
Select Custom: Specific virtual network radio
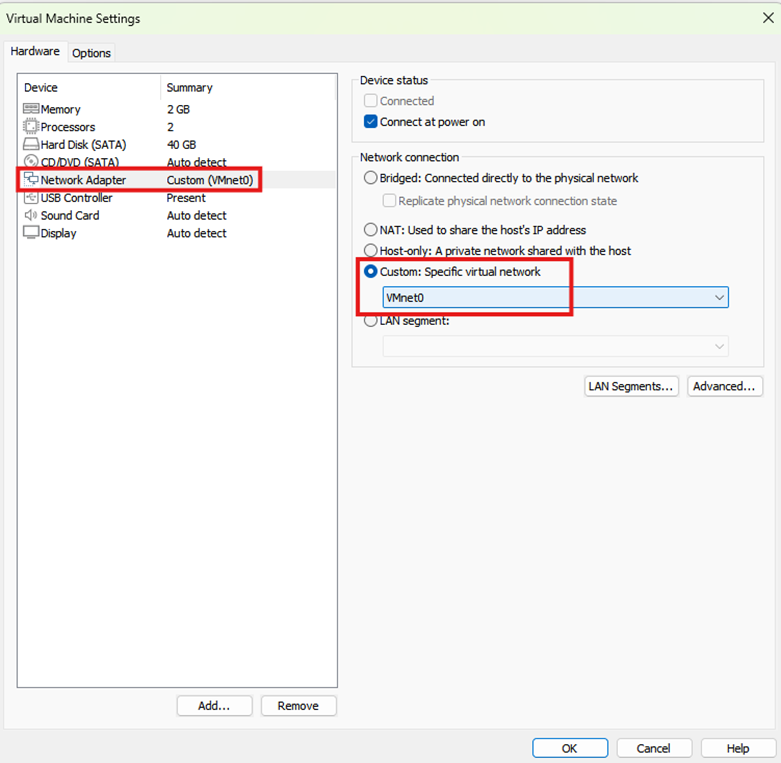coord(370,271)
